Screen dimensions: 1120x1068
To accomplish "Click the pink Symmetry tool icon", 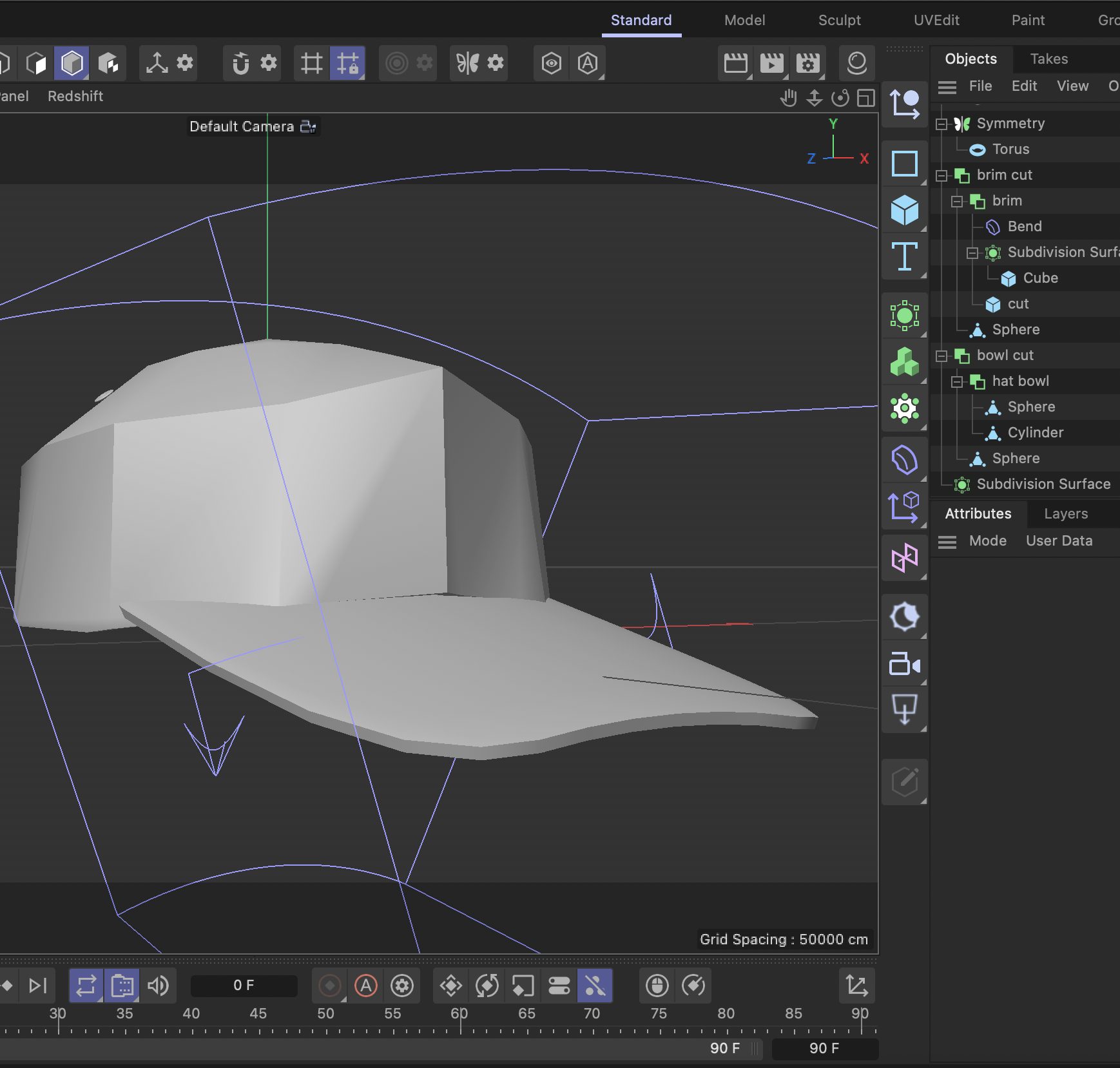I will pyautogui.click(x=905, y=557).
